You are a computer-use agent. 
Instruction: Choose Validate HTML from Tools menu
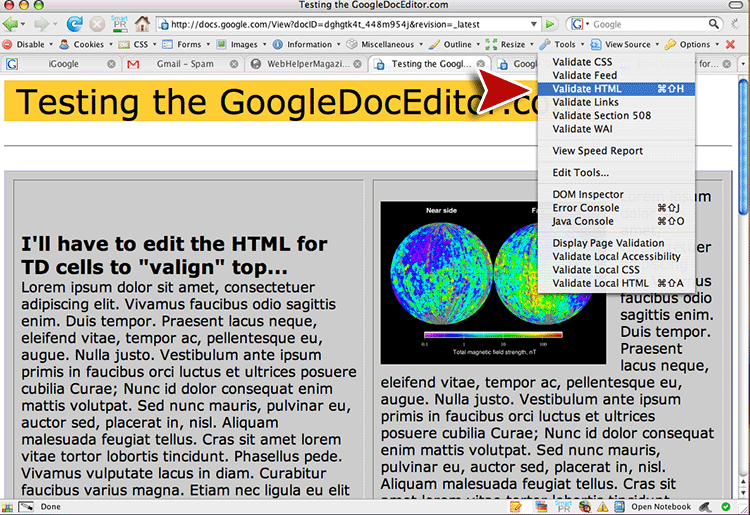(x=586, y=89)
